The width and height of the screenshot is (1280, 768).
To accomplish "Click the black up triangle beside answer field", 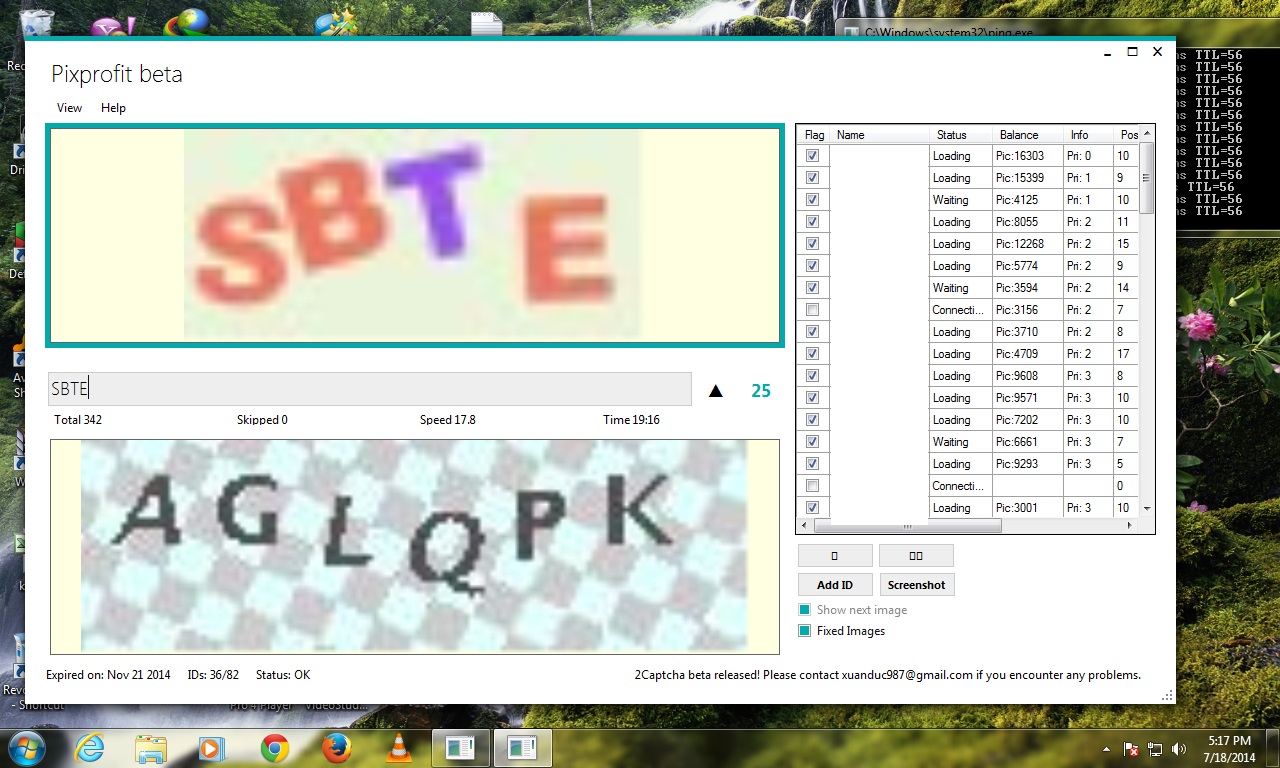I will (x=715, y=391).
